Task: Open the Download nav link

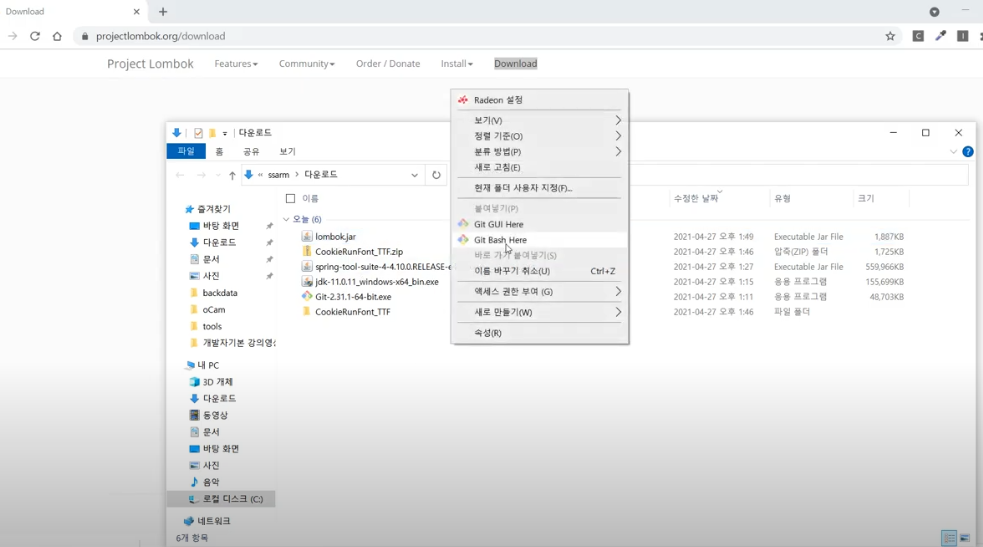Action: pos(515,64)
